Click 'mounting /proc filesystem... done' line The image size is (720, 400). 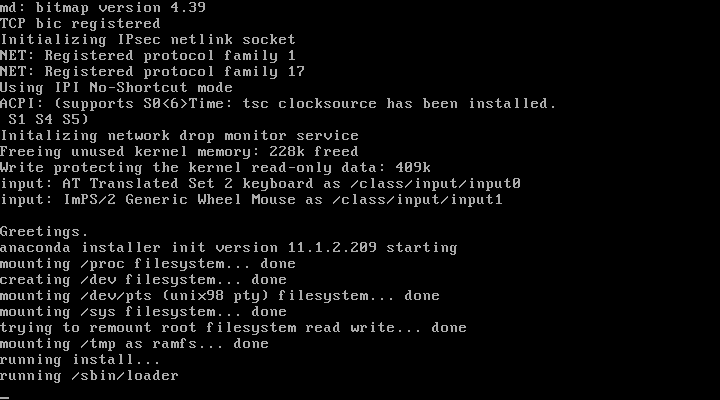pos(148,264)
